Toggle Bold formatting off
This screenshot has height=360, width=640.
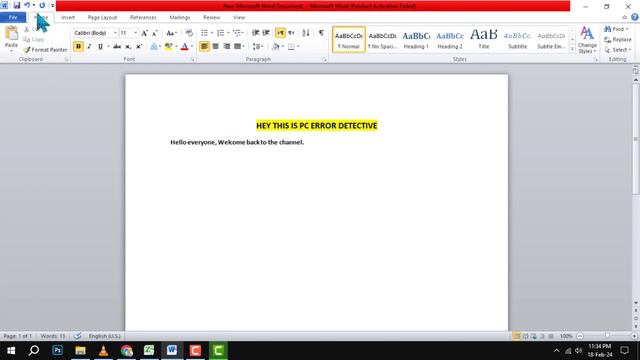tap(78, 47)
